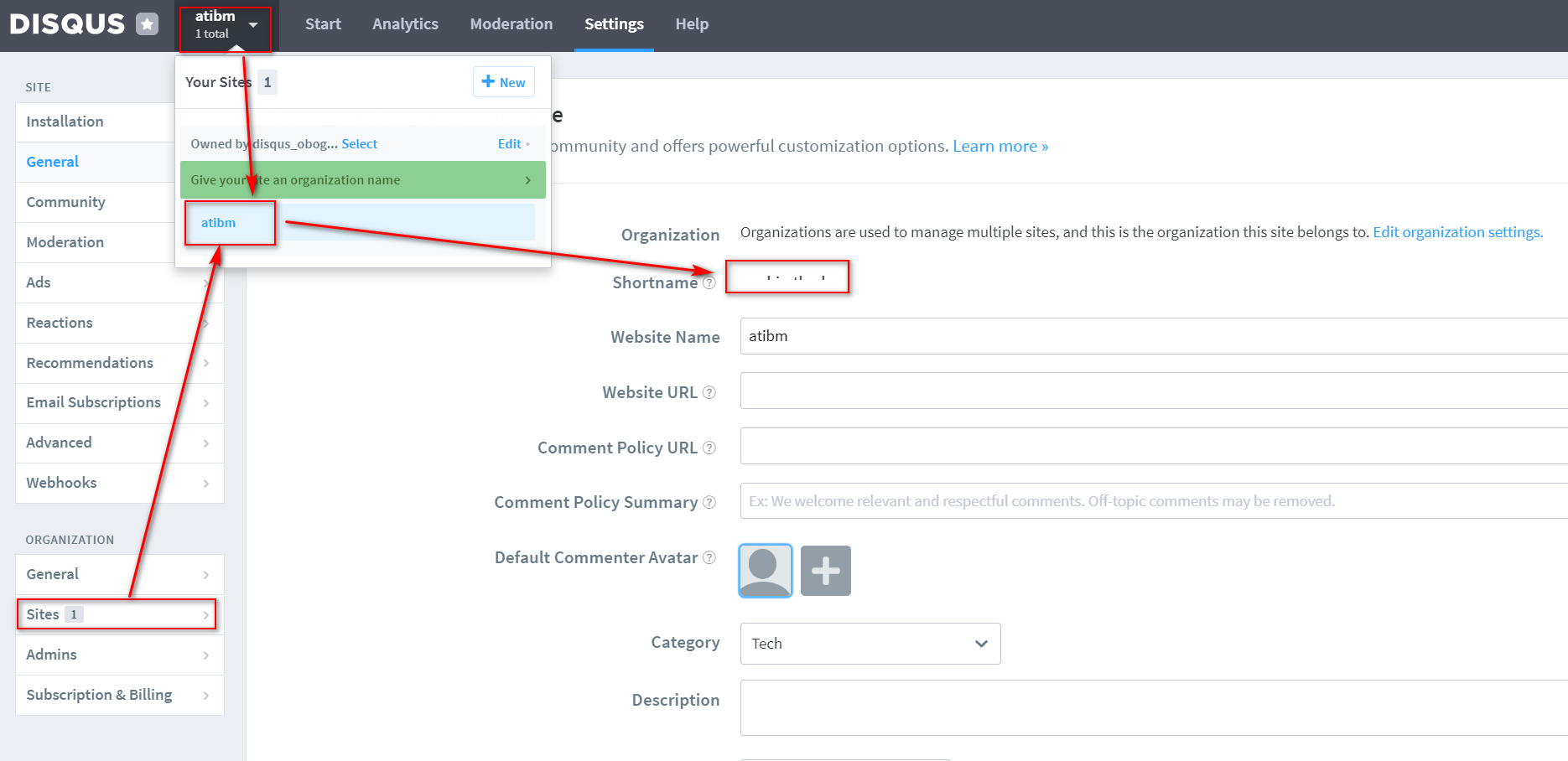Screen dimensions: 1568x761
Task: Click in the Website Name field
Action: [1154, 336]
